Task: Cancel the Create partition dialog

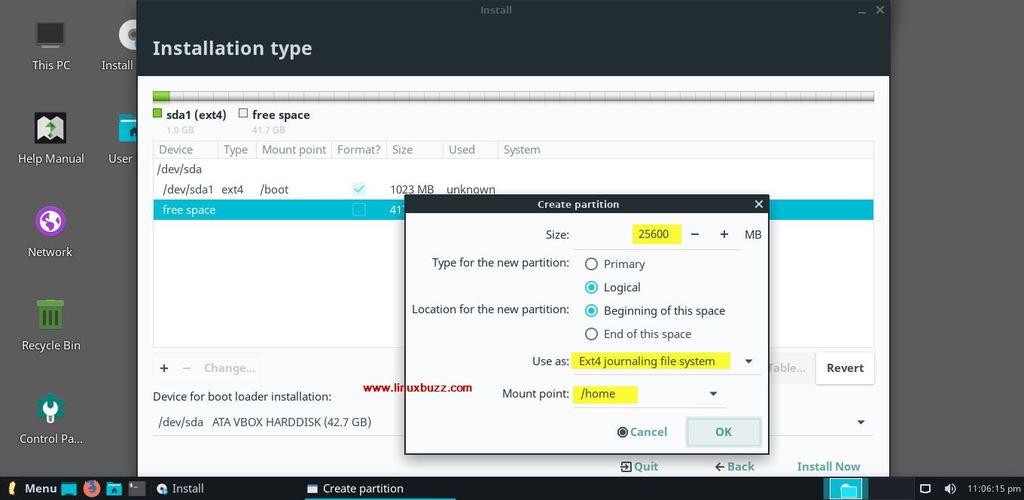Action: click(642, 432)
